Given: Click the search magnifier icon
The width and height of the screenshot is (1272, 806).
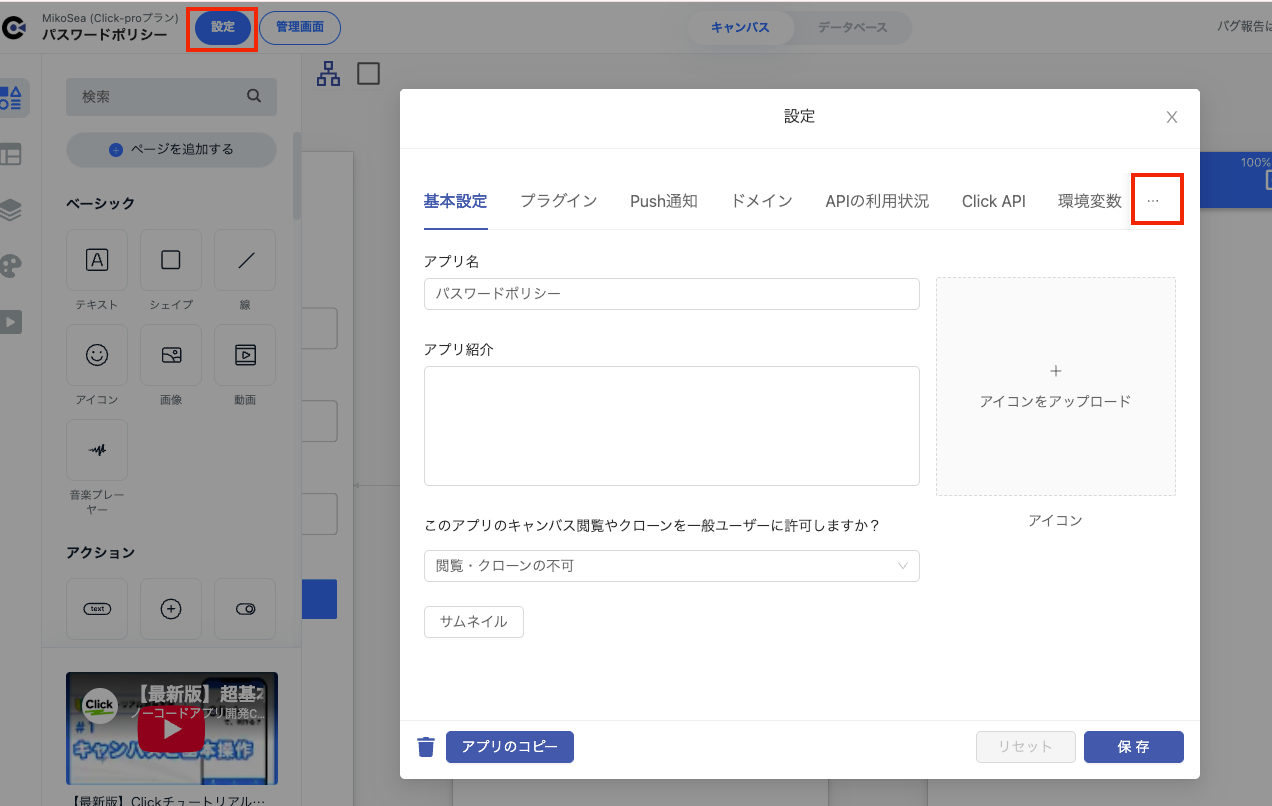Looking at the screenshot, I should [254, 97].
